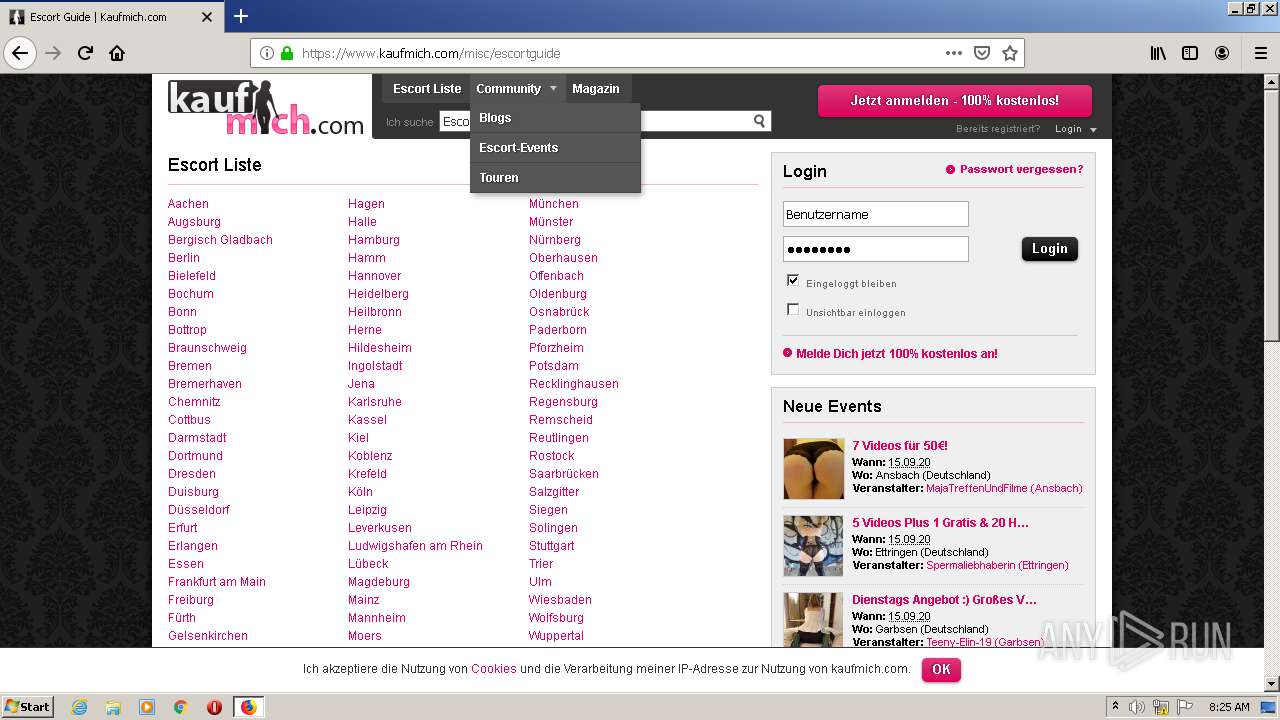Save page to Pocket icon
The image size is (1280, 720).
pos(982,53)
